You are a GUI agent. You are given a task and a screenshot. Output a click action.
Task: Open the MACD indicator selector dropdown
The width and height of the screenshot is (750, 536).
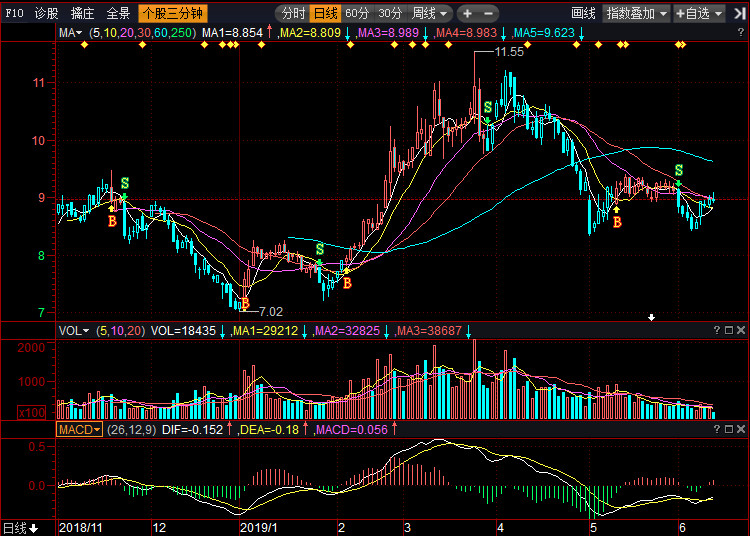click(x=79, y=430)
